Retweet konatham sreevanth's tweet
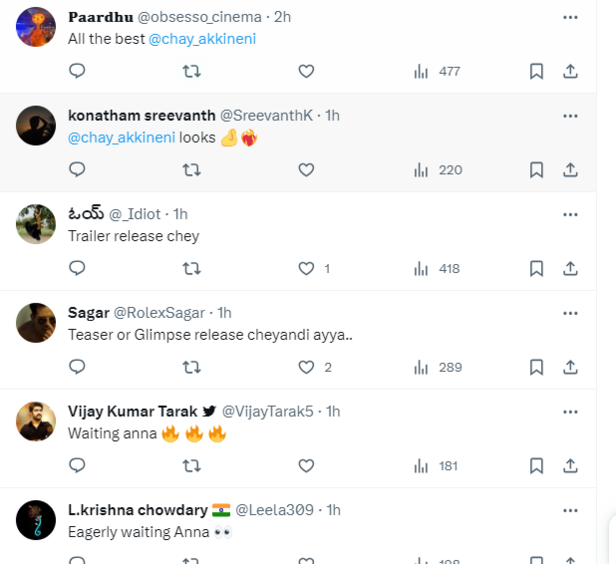Screen dimensions: 616x564 click(x=191, y=170)
